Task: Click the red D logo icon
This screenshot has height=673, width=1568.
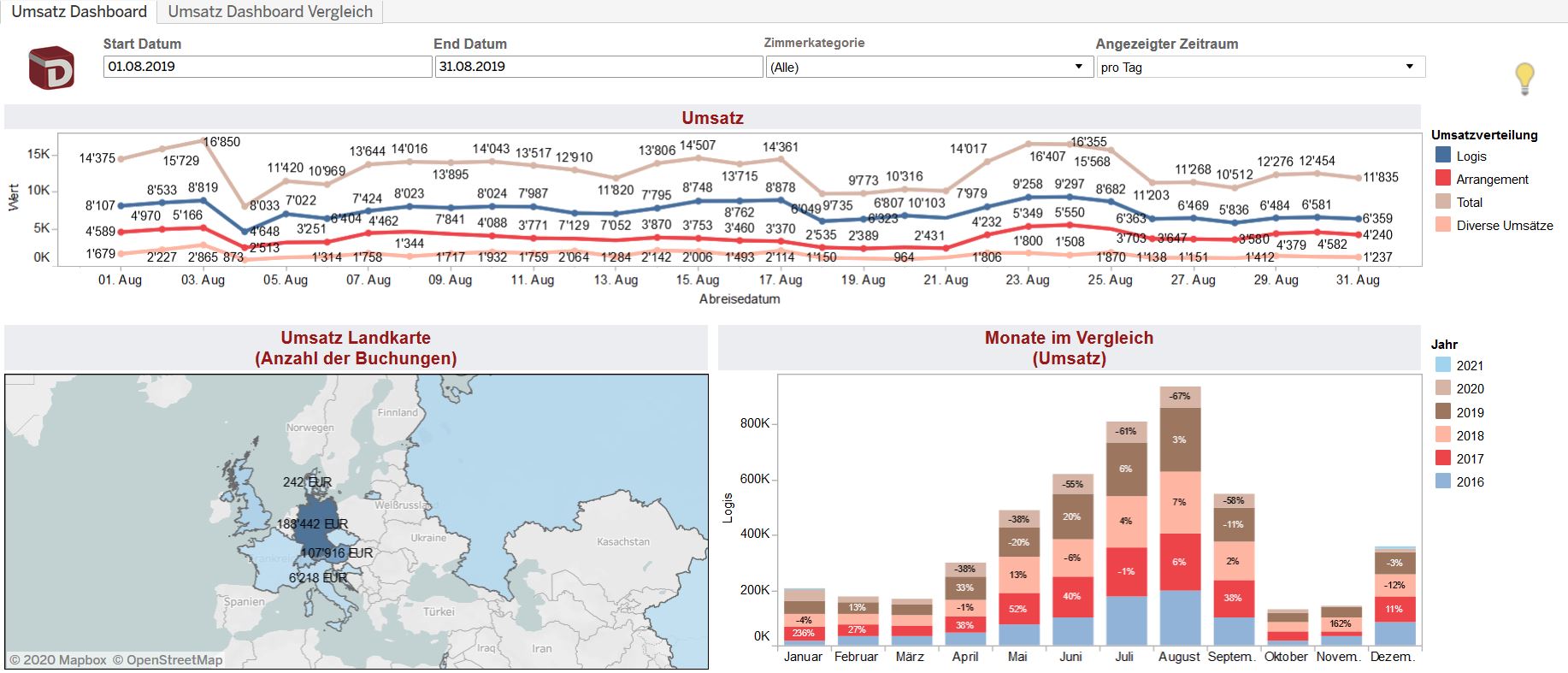Action: pyautogui.click(x=51, y=68)
